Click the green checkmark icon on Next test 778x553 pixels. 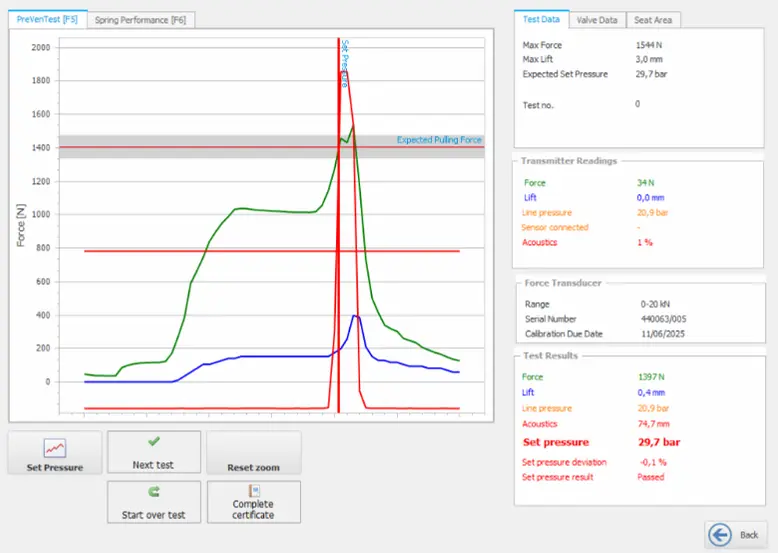(154, 441)
